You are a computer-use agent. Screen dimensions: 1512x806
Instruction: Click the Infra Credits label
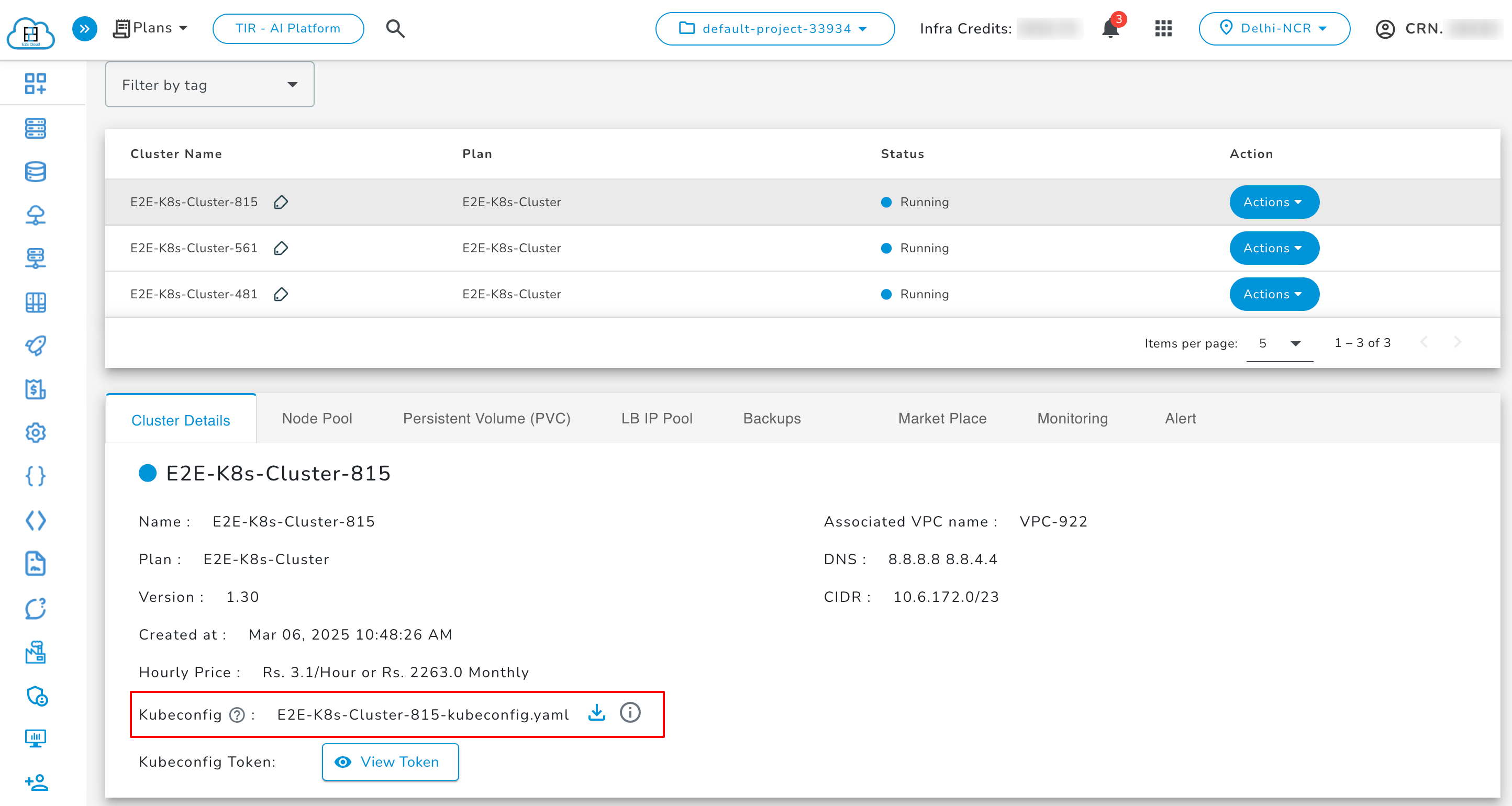pos(965,28)
